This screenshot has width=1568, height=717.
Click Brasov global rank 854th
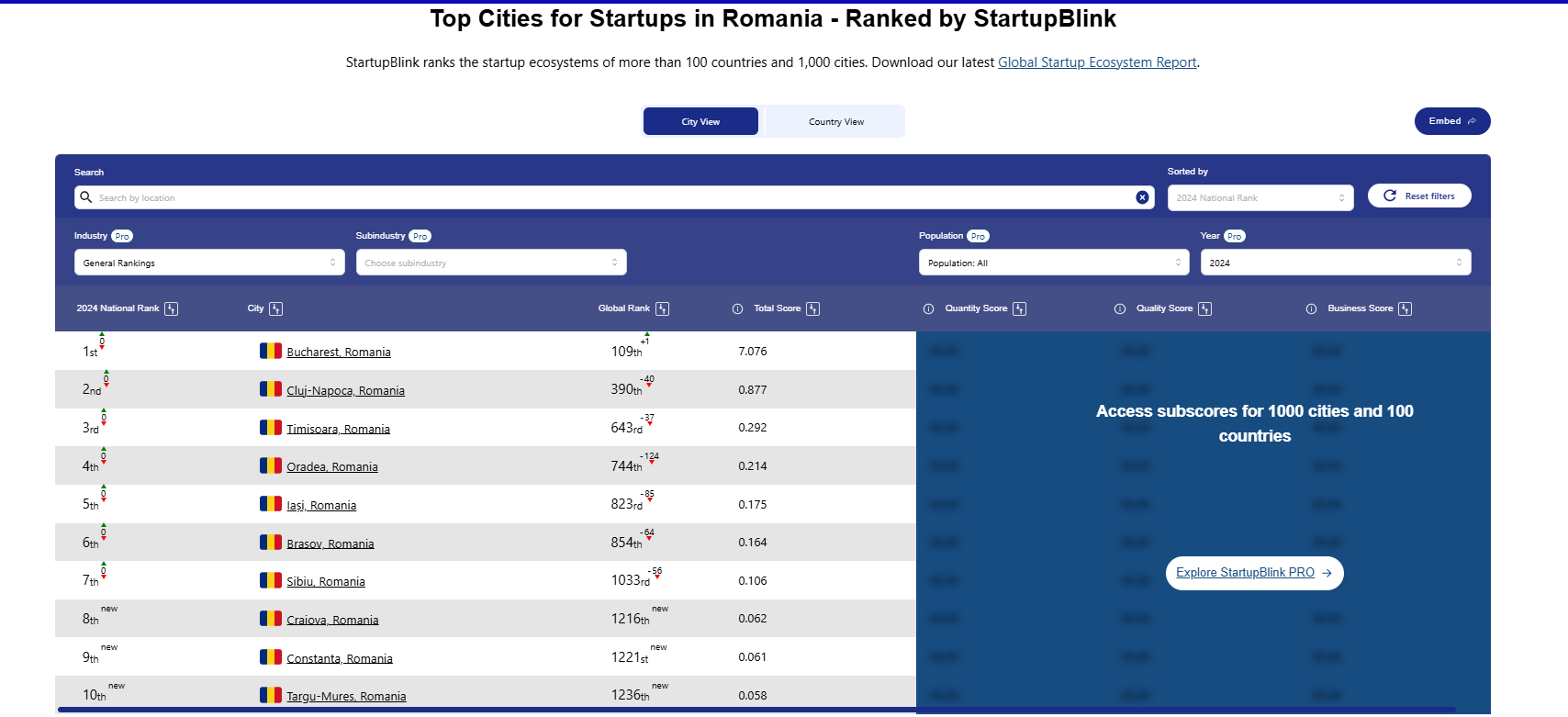[x=626, y=543]
